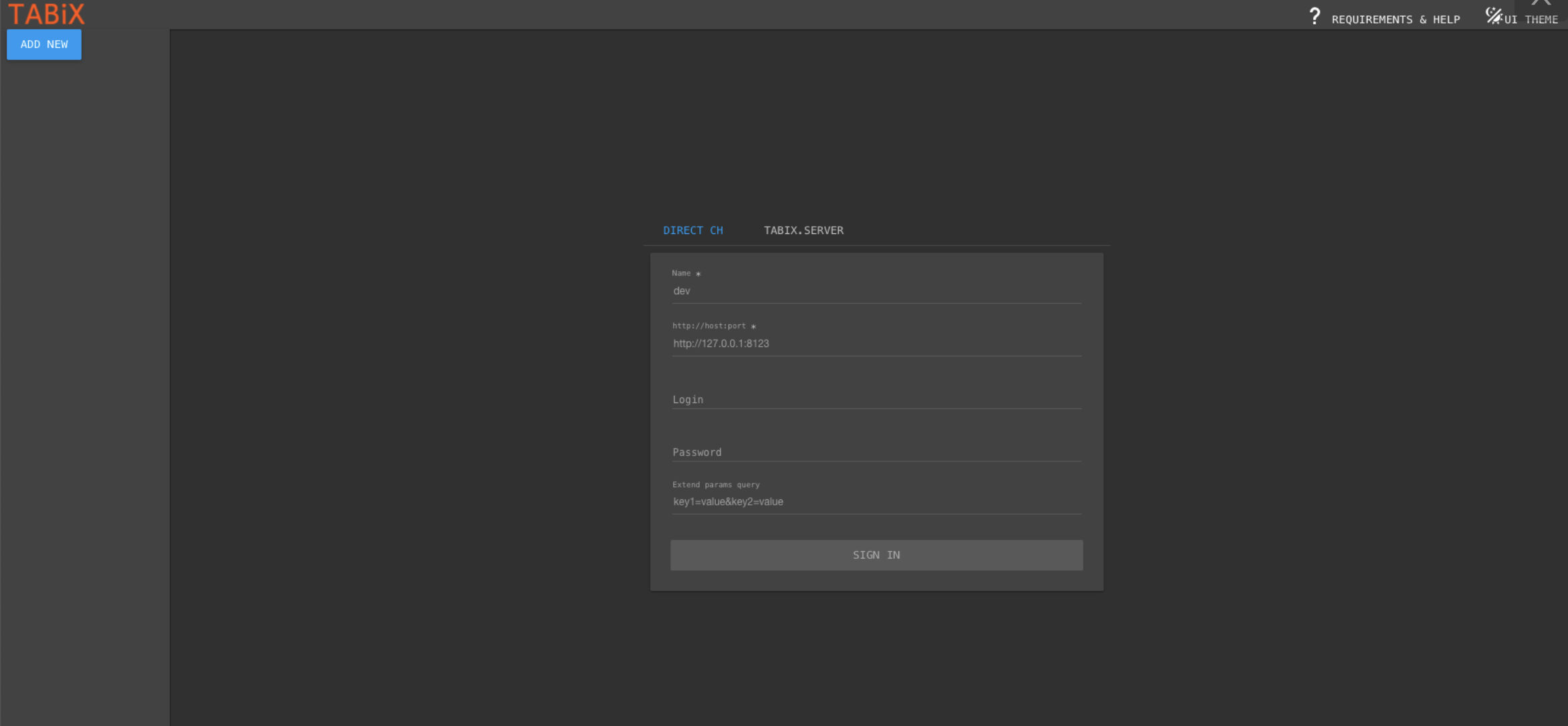Click the Login input field
Screen dimensions: 1568x726
point(876,399)
